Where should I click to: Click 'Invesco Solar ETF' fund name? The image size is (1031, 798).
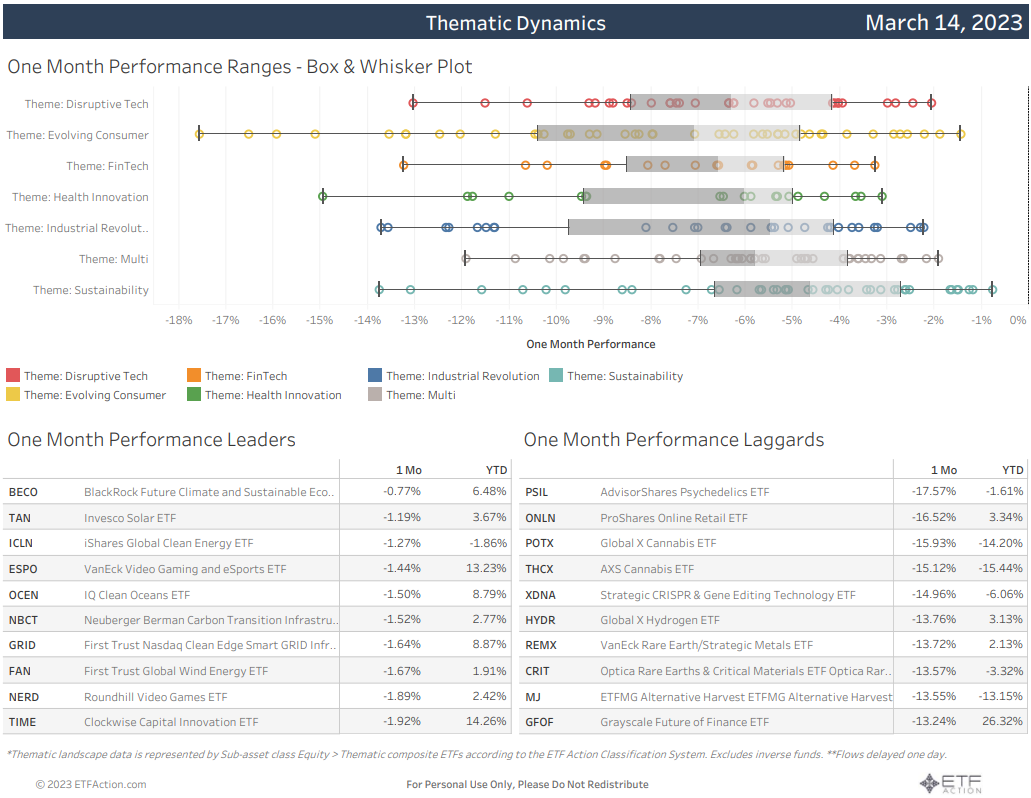[130, 518]
